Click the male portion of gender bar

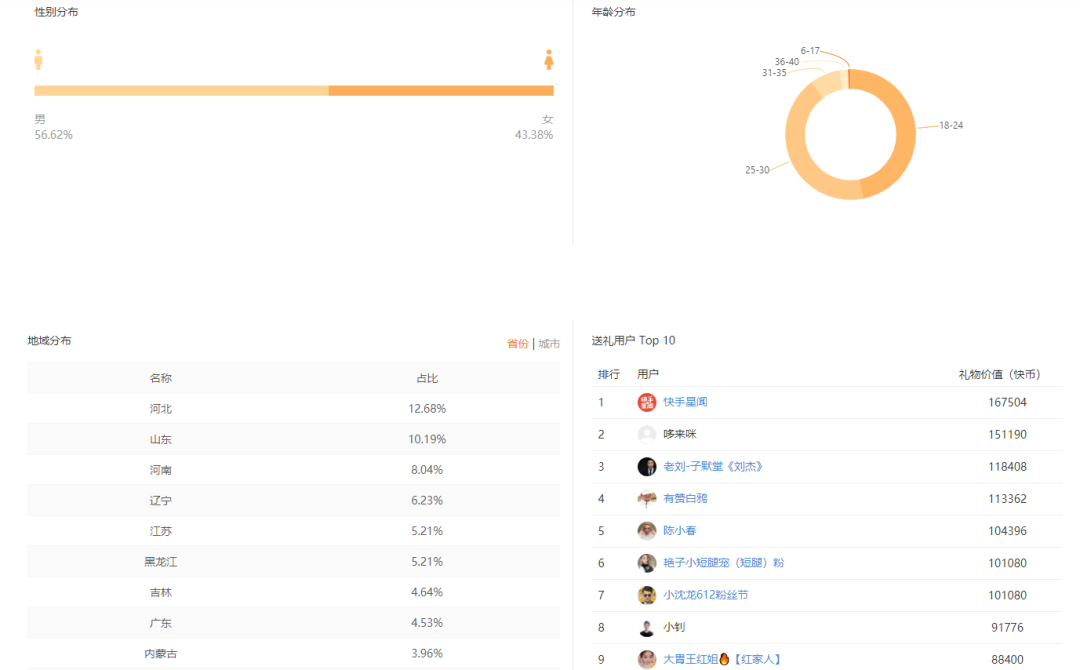point(181,91)
